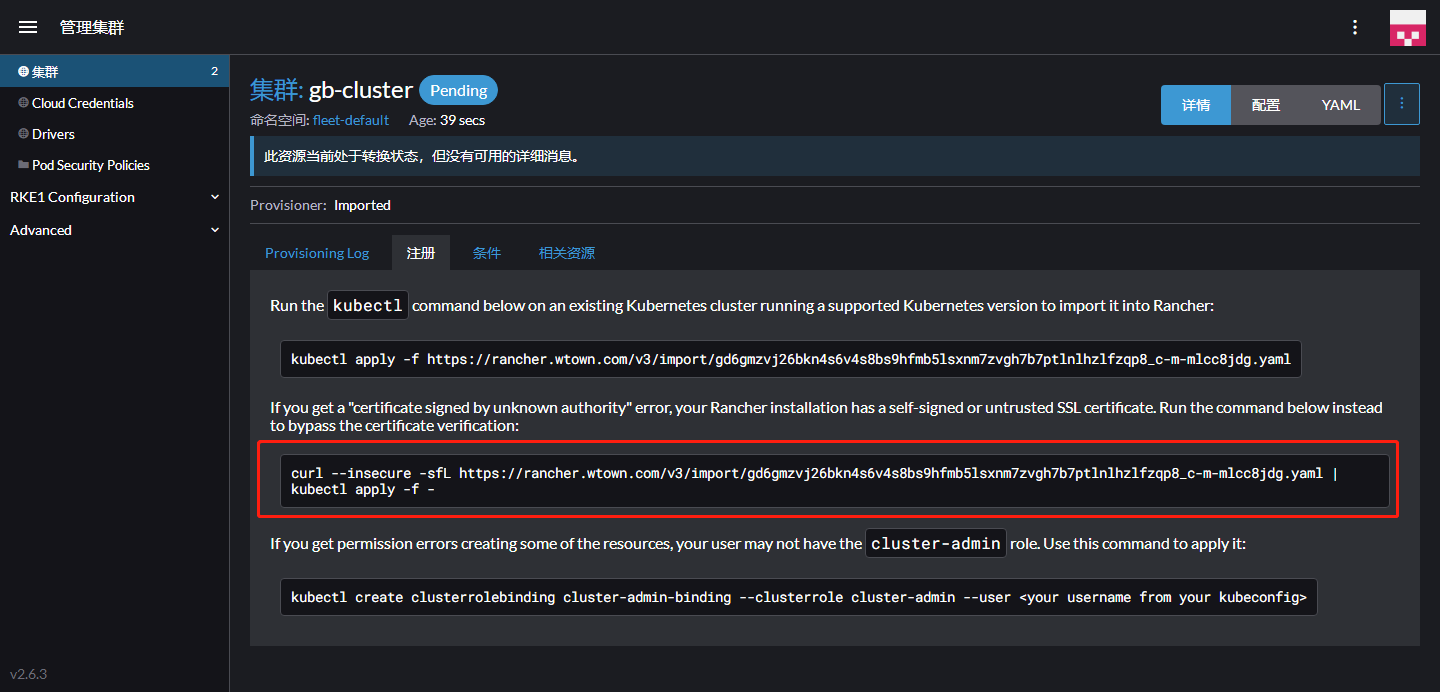Open the header three-dot options menu
Screen dimensions: 1440x692
pyautogui.click(x=1355, y=27)
